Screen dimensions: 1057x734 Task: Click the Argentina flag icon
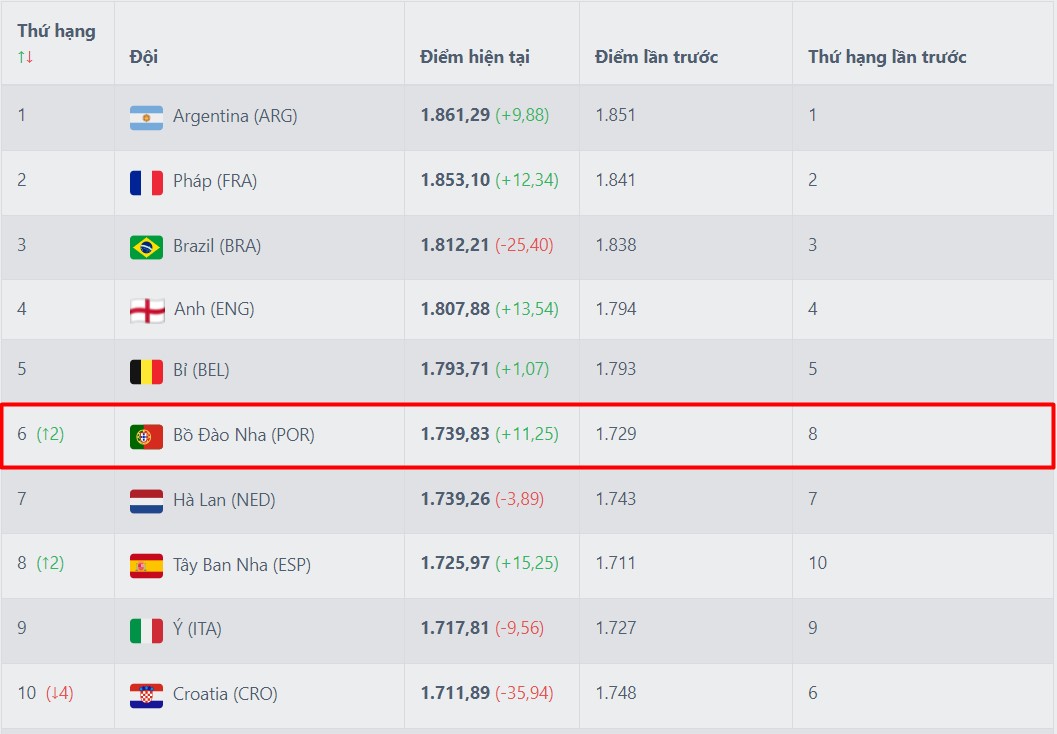pos(146,117)
